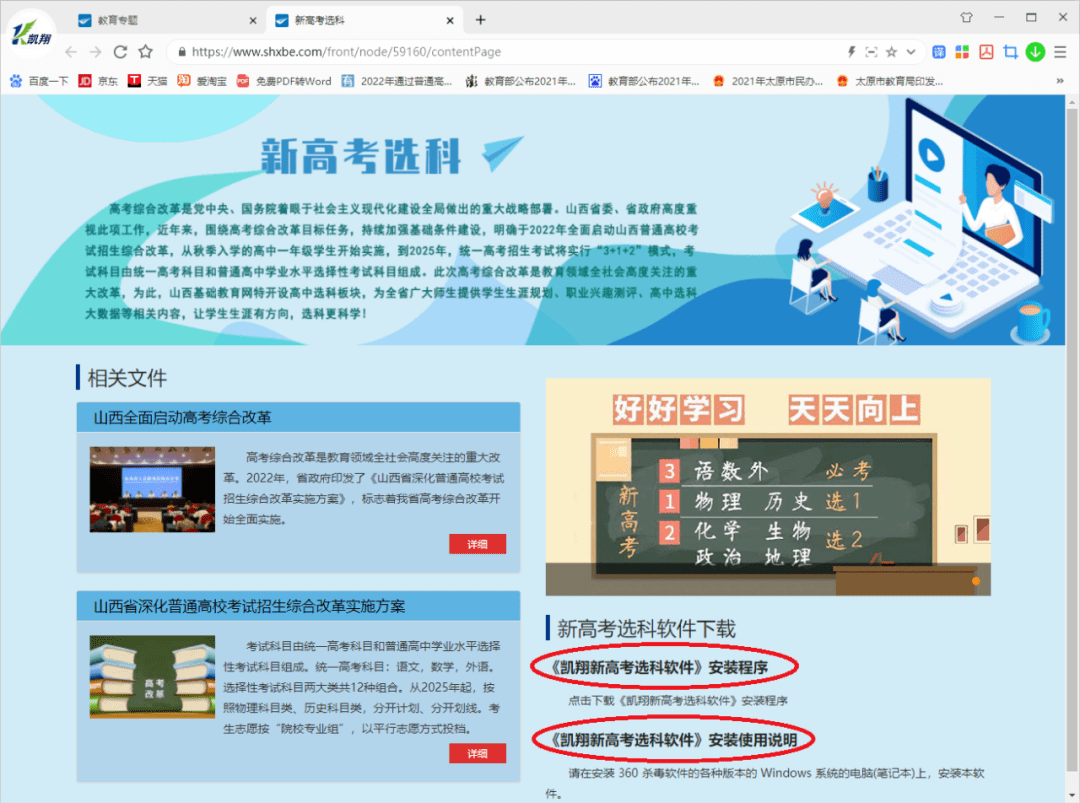Open the 百度一下 bookmark
1080x803 pixels.
[x=37, y=80]
